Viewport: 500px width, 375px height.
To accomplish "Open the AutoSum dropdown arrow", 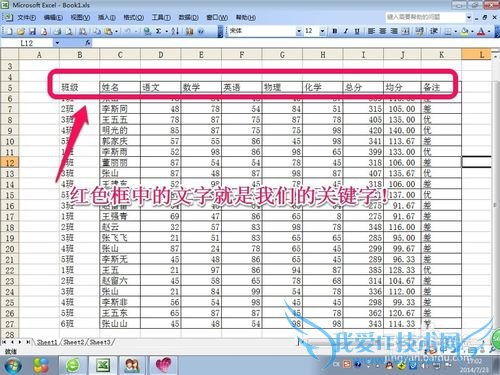I will [166, 32].
